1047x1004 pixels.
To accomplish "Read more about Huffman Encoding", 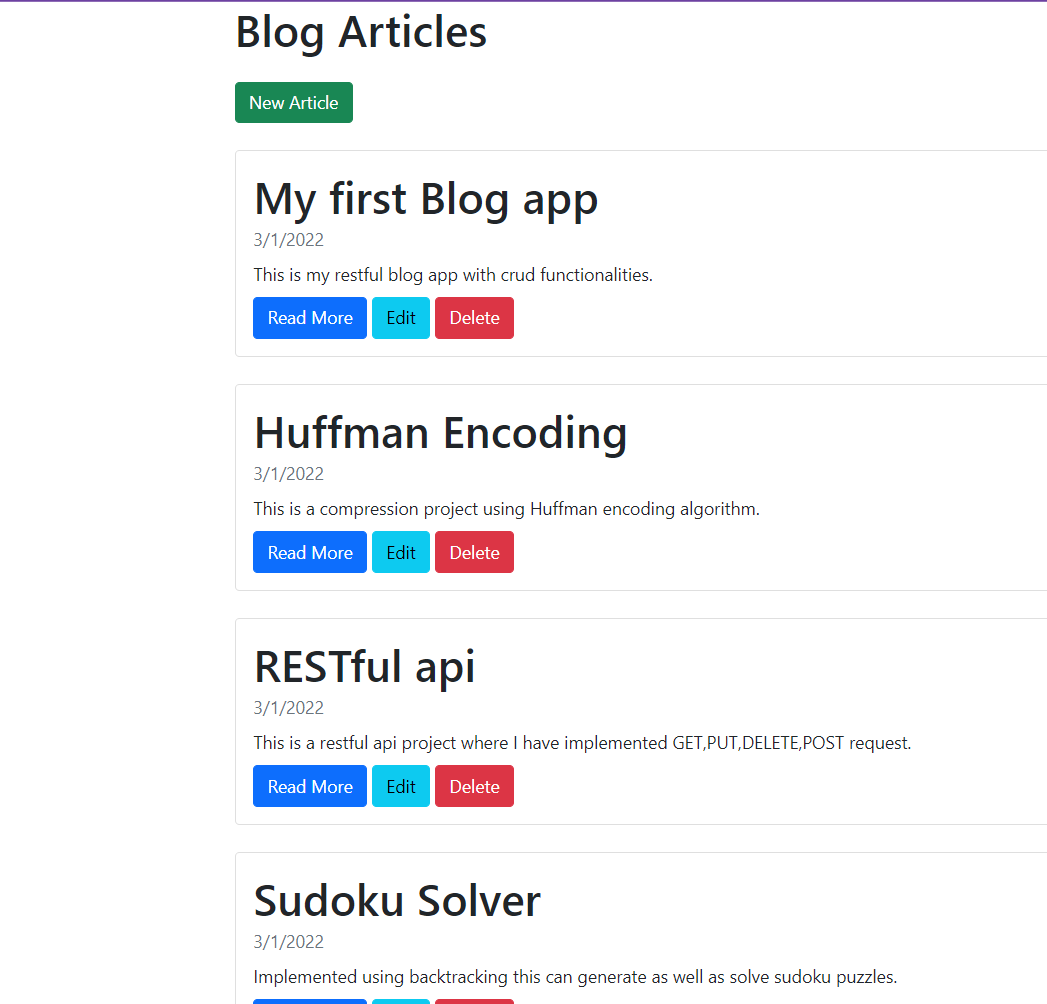I will pos(310,552).
